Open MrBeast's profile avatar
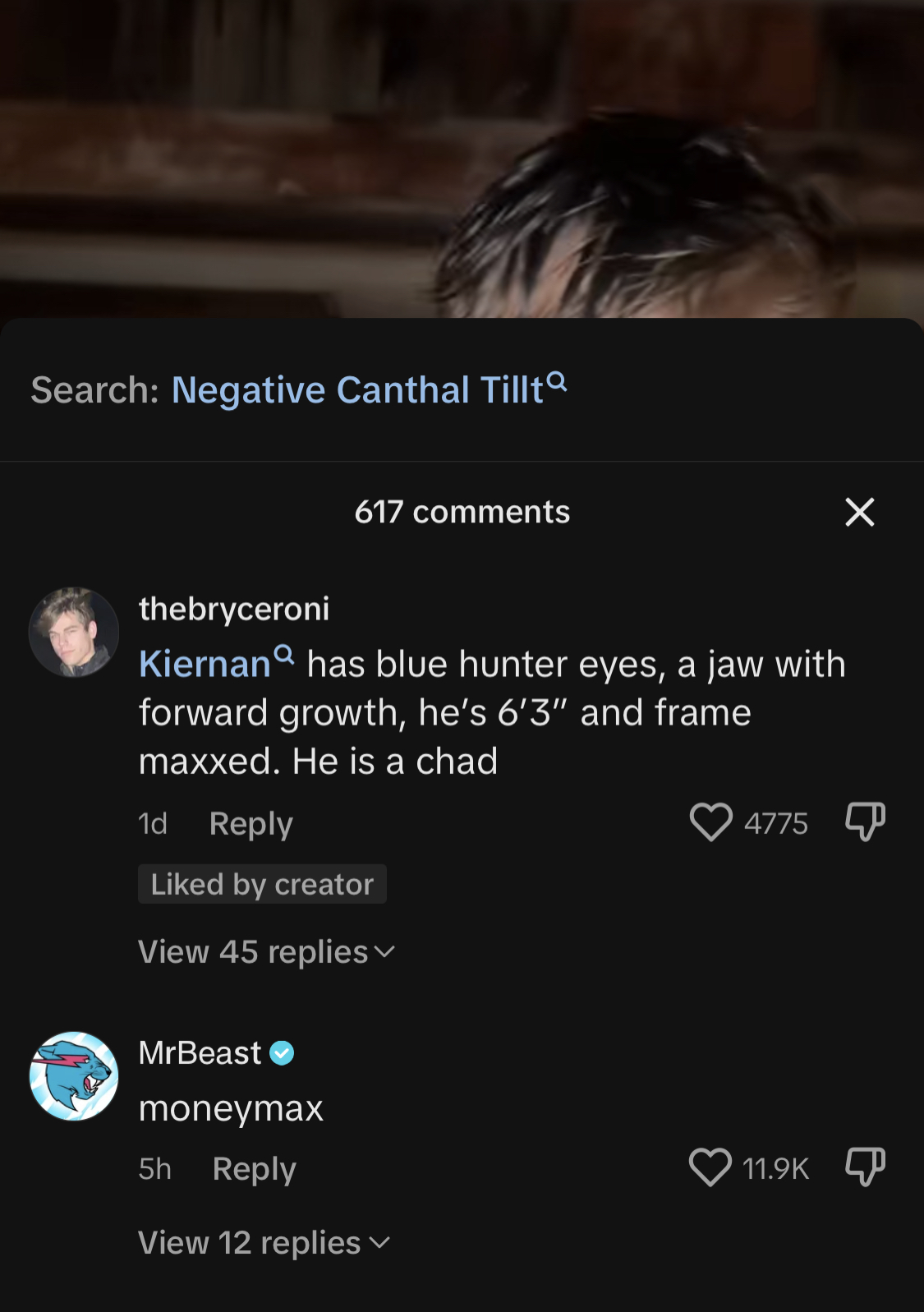This screenshot has width=924, height=1312. (x=74, y=1076)
